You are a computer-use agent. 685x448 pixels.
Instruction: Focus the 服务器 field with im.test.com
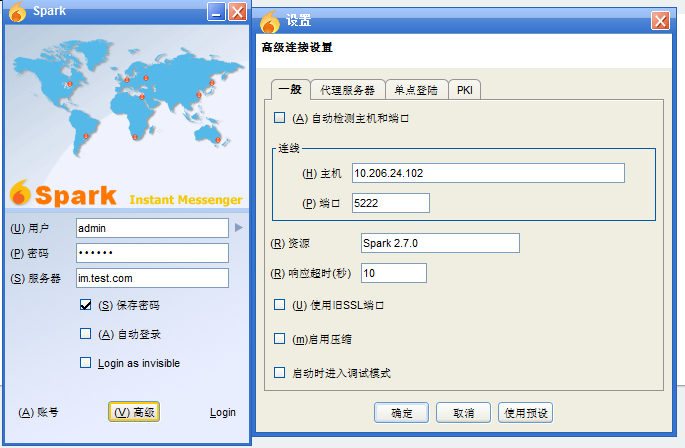[152, 278]
